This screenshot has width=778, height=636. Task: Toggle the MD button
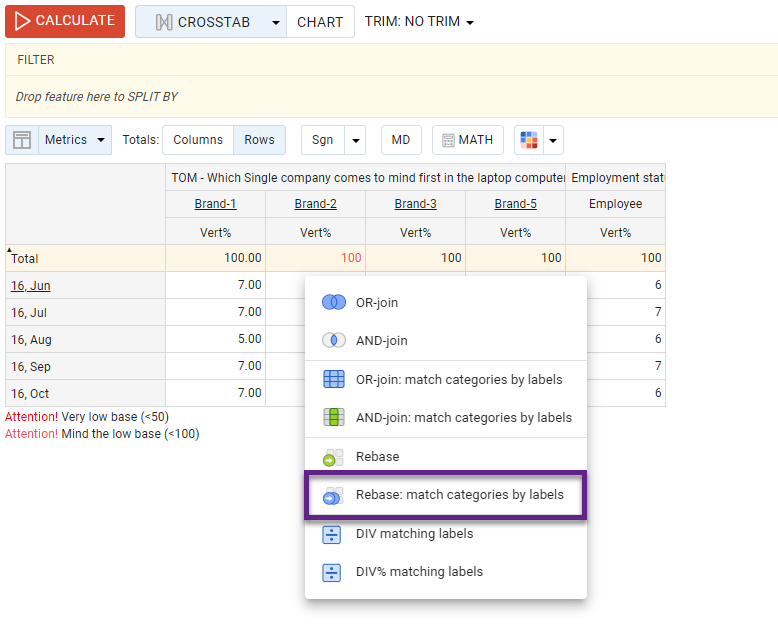click(401, 140)
